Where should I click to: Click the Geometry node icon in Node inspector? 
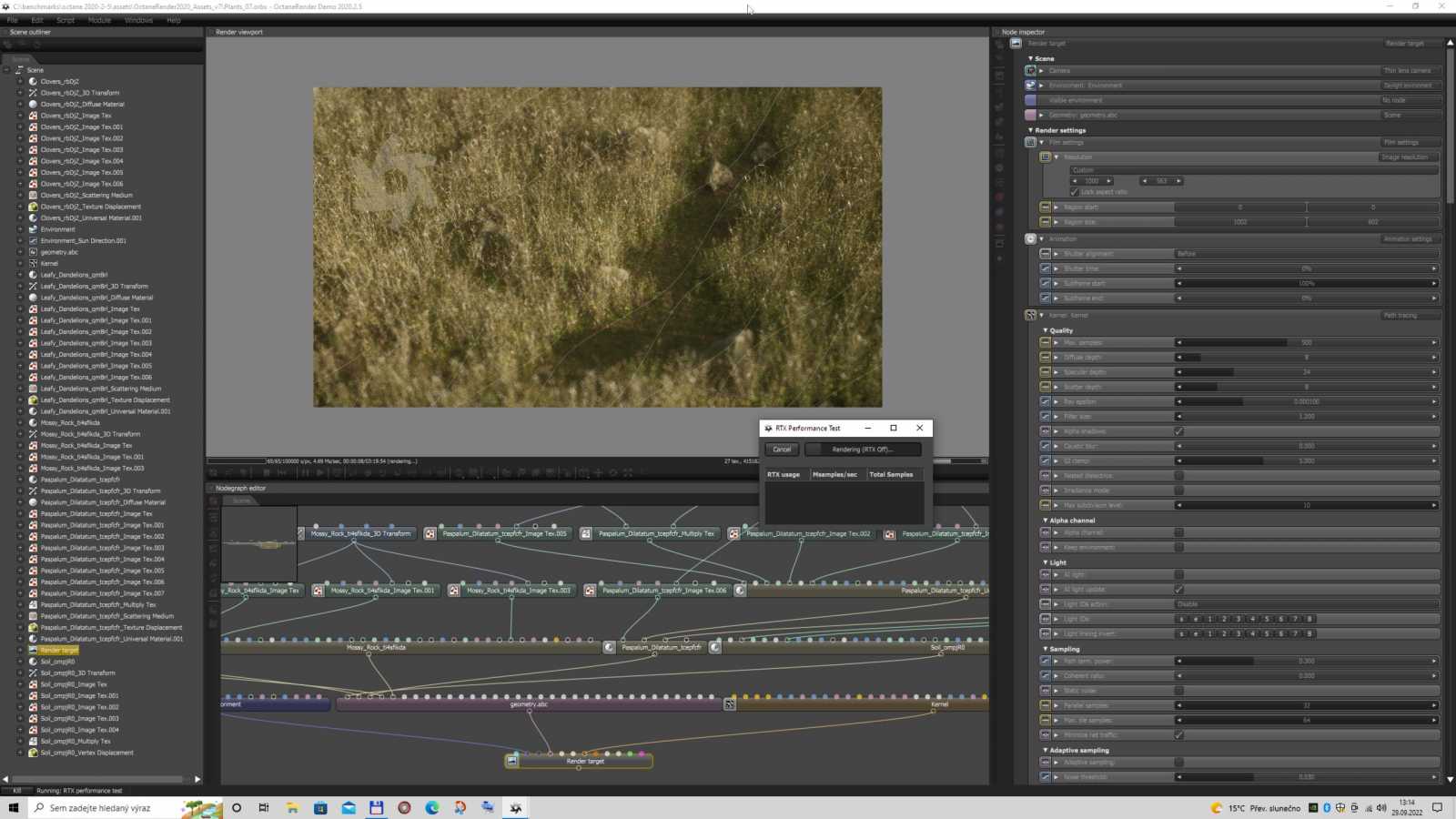tap(1030, 116)
